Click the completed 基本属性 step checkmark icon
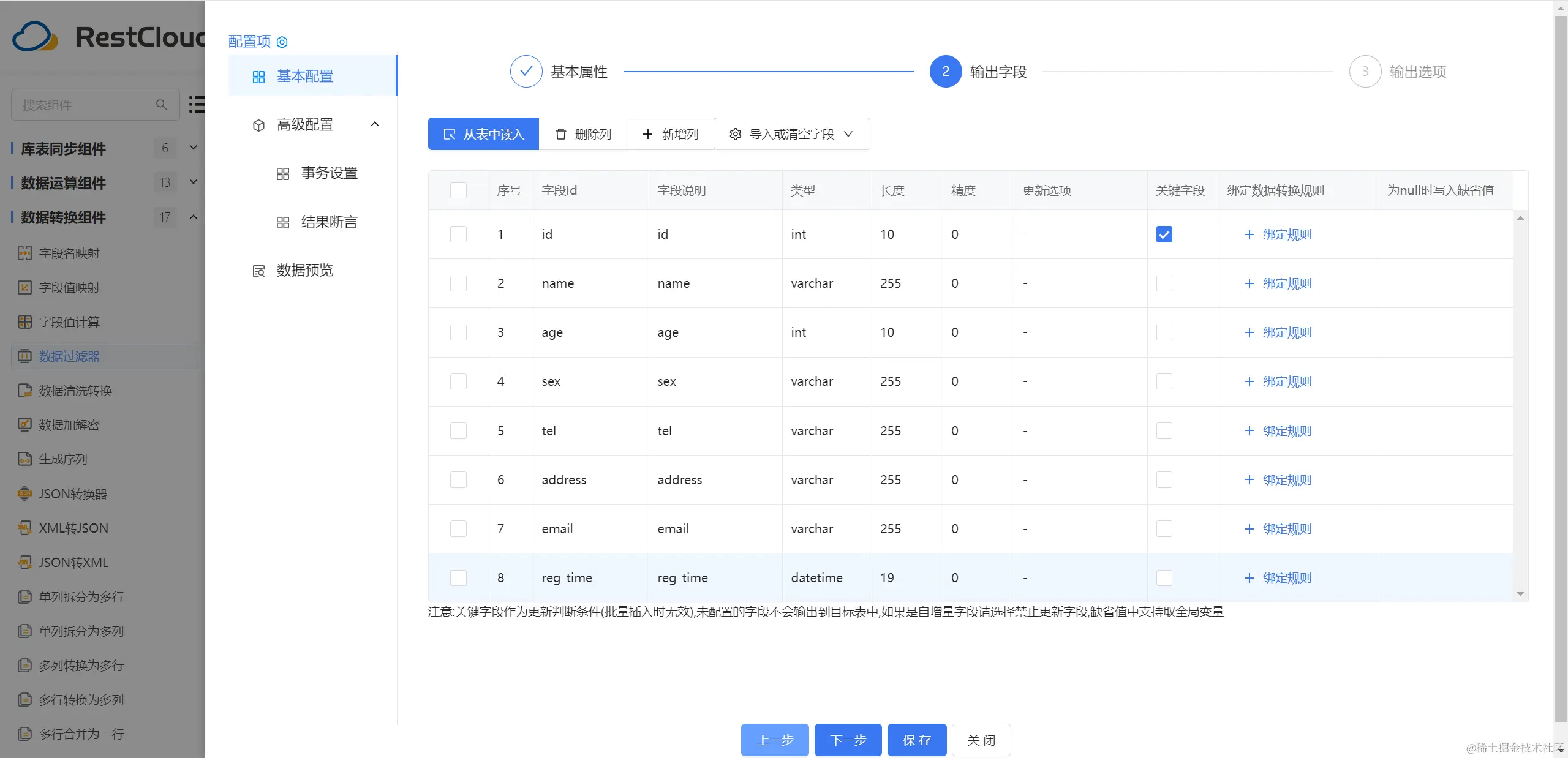The image size is (1568, 758). coord(526,72)
